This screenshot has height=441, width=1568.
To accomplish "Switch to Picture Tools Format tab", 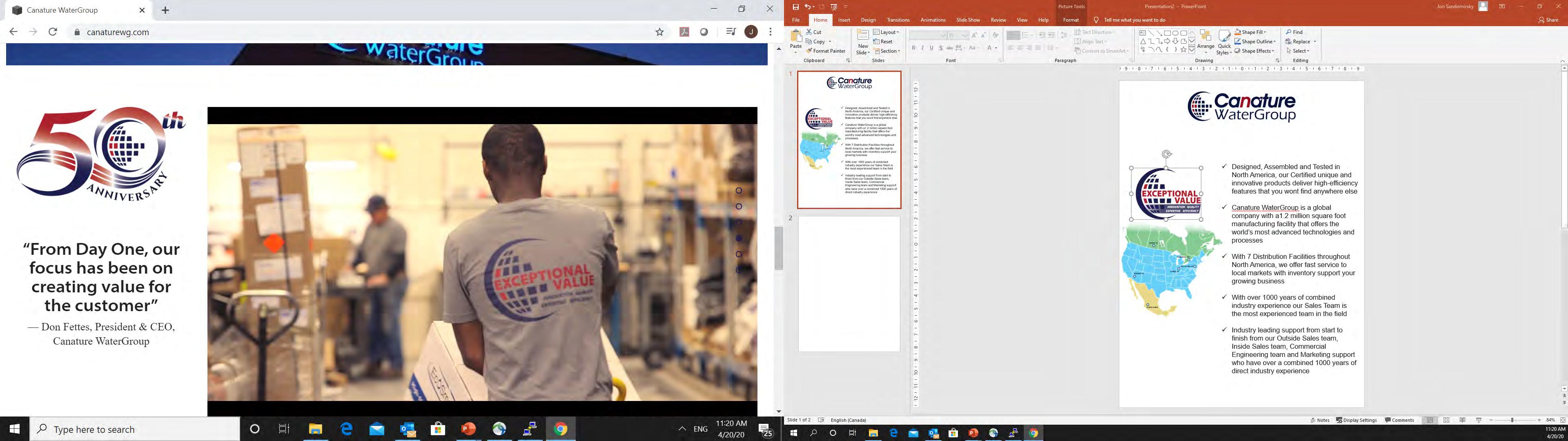I will coord(1071,20).
